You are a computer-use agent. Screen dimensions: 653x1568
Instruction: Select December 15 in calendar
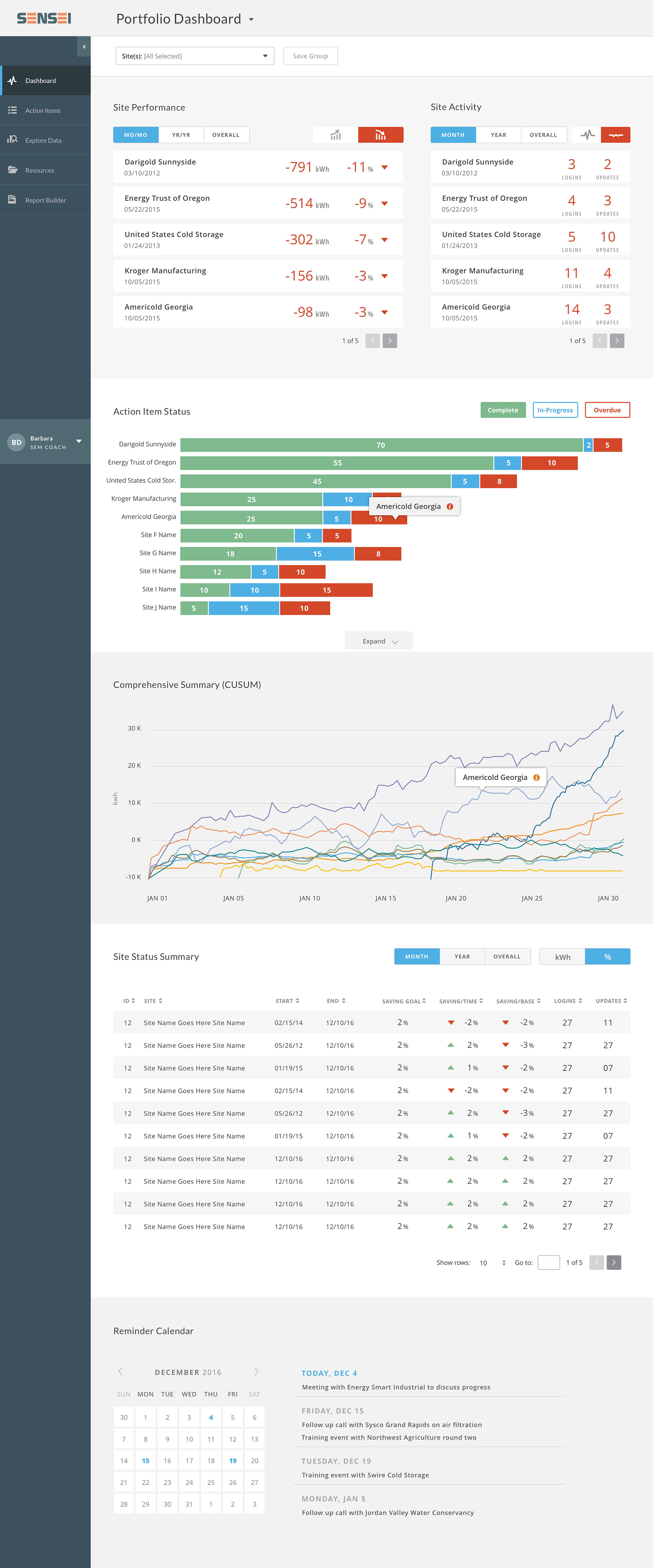pos(146,1461)
